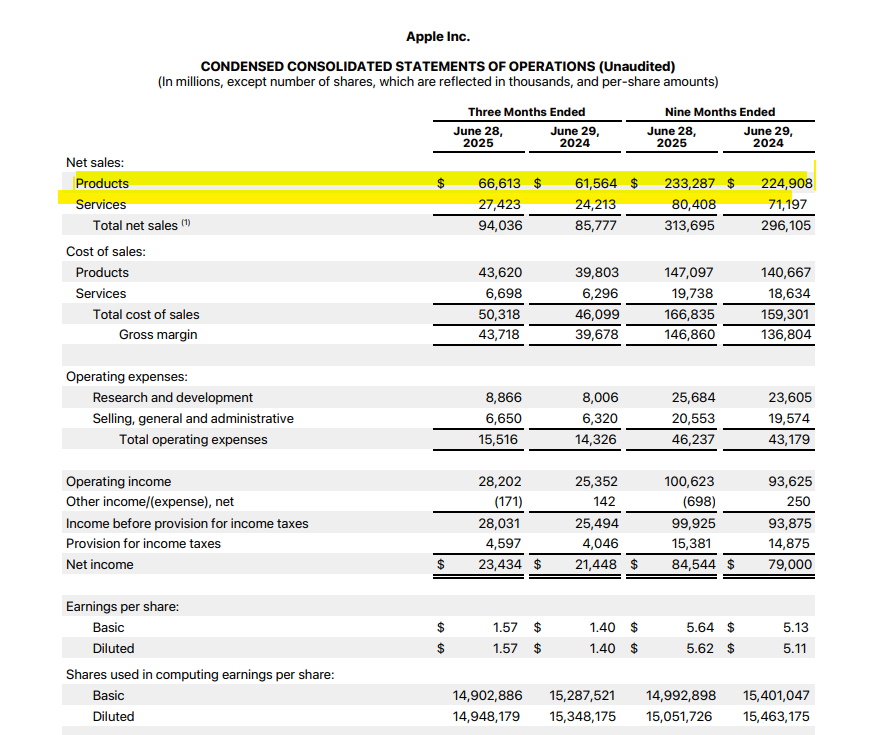879x735 pixels.
Task: Click the Services net sales value 80,408
Action: (693, 205)
